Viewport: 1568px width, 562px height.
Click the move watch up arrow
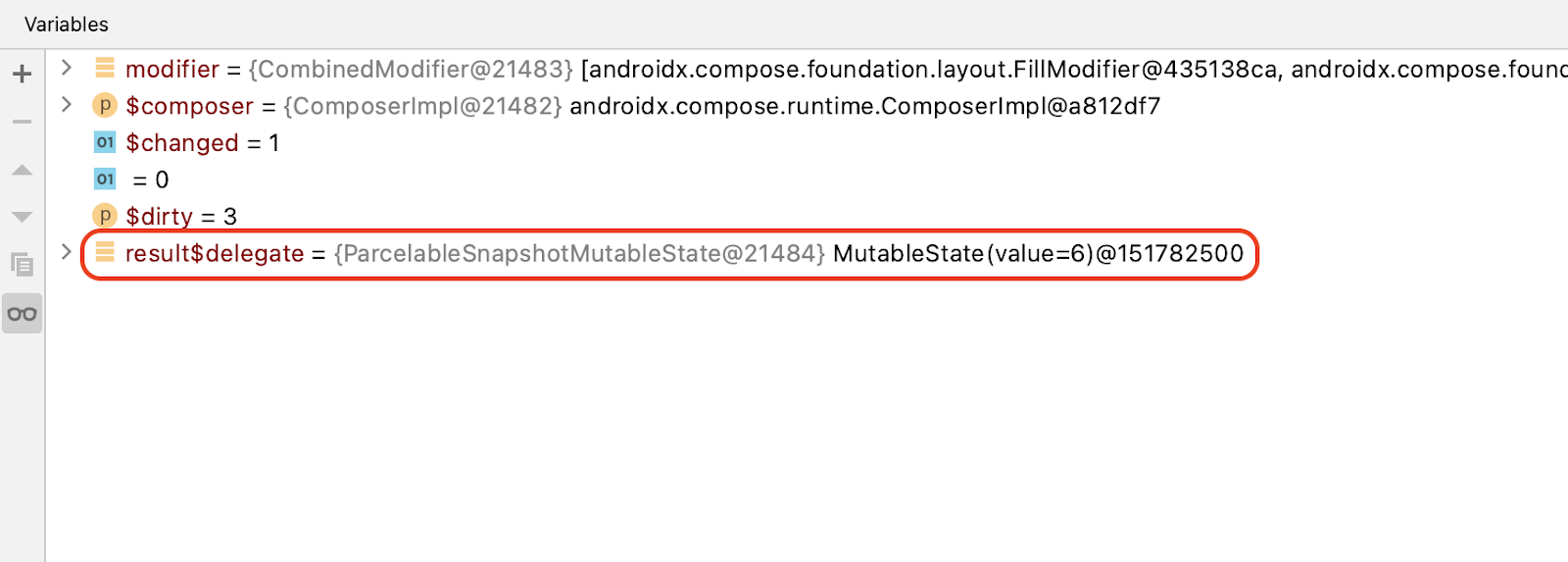coord(22,170)
